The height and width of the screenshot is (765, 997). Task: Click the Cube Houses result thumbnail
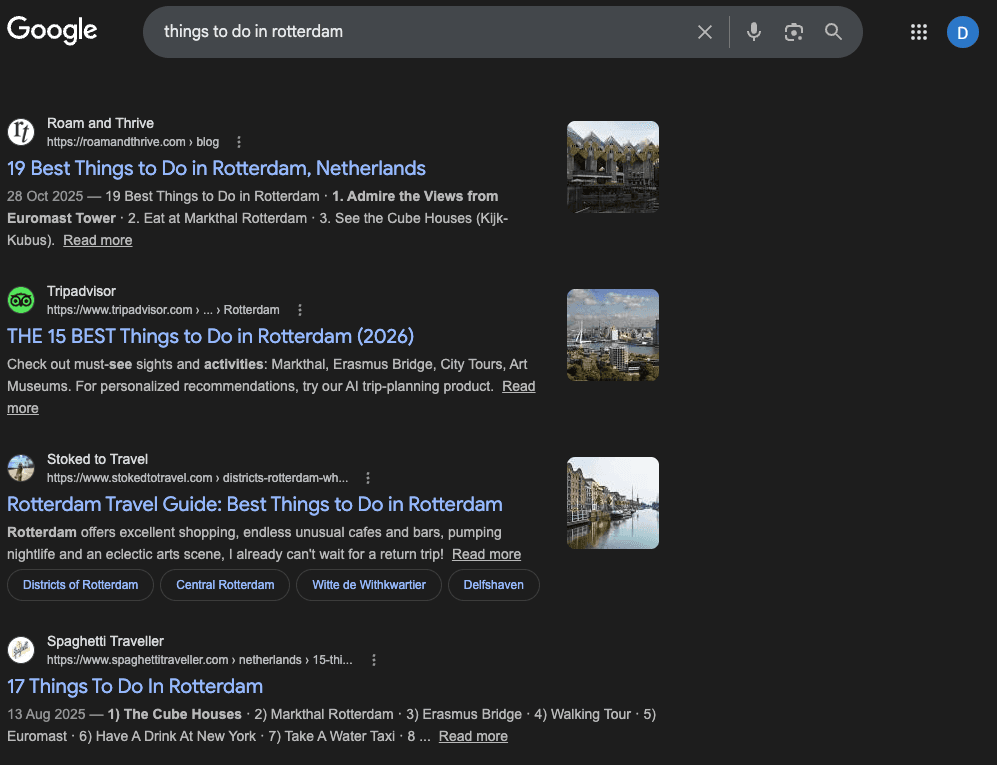click(612, 166)
